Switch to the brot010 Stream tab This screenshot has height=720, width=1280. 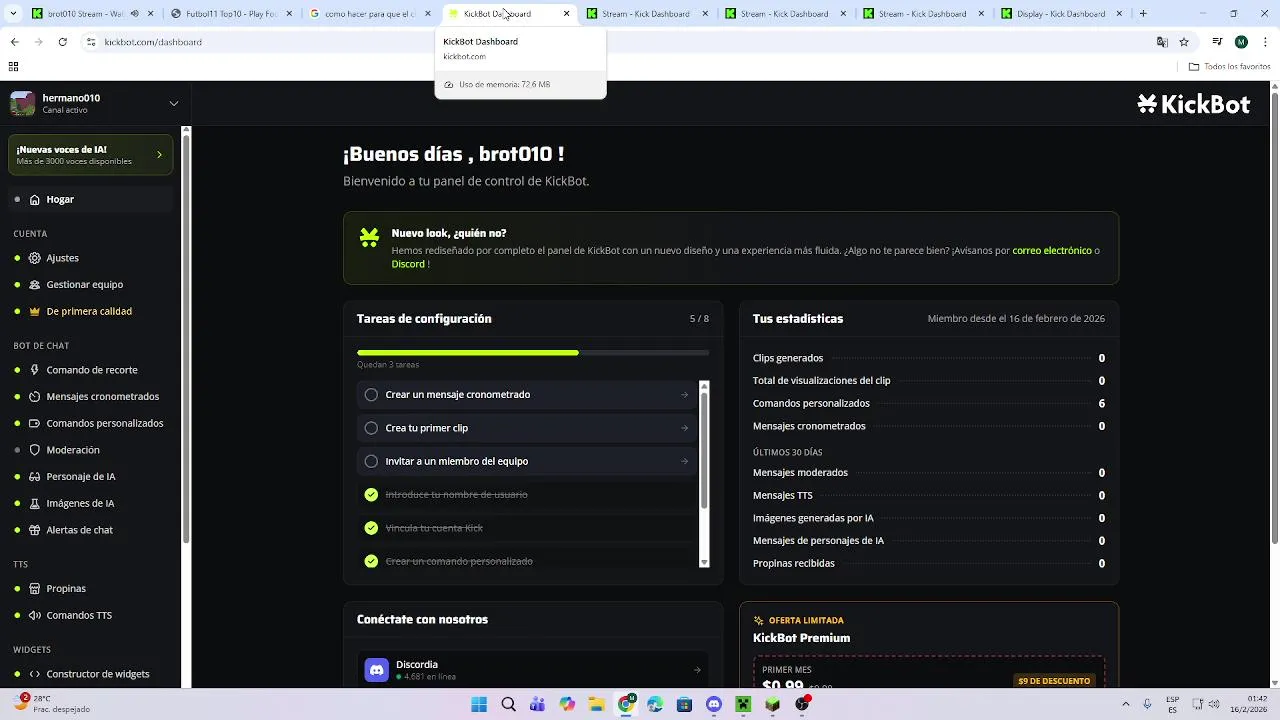point(86,14)
